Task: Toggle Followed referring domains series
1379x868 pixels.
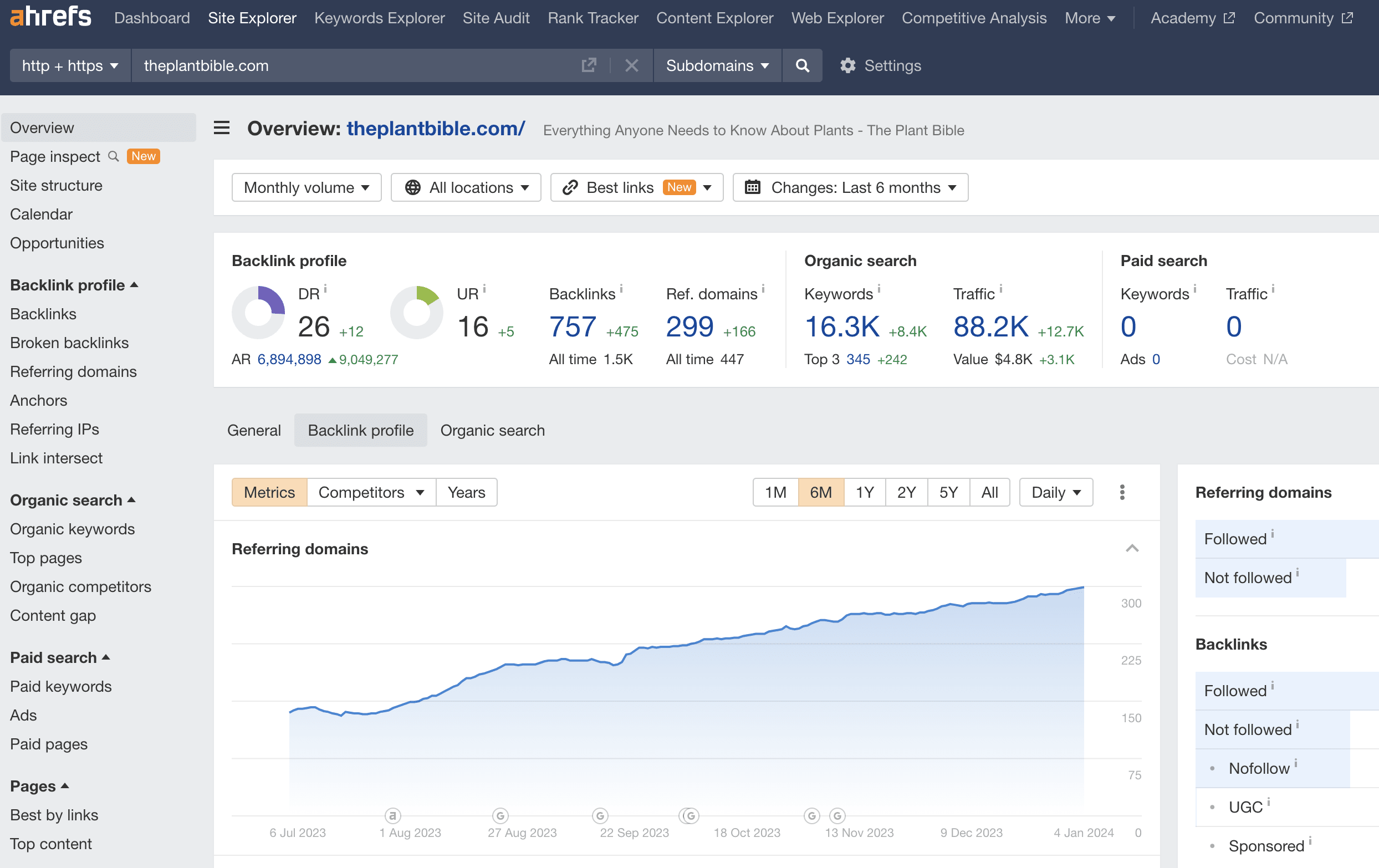Action: pos(1286,539)
